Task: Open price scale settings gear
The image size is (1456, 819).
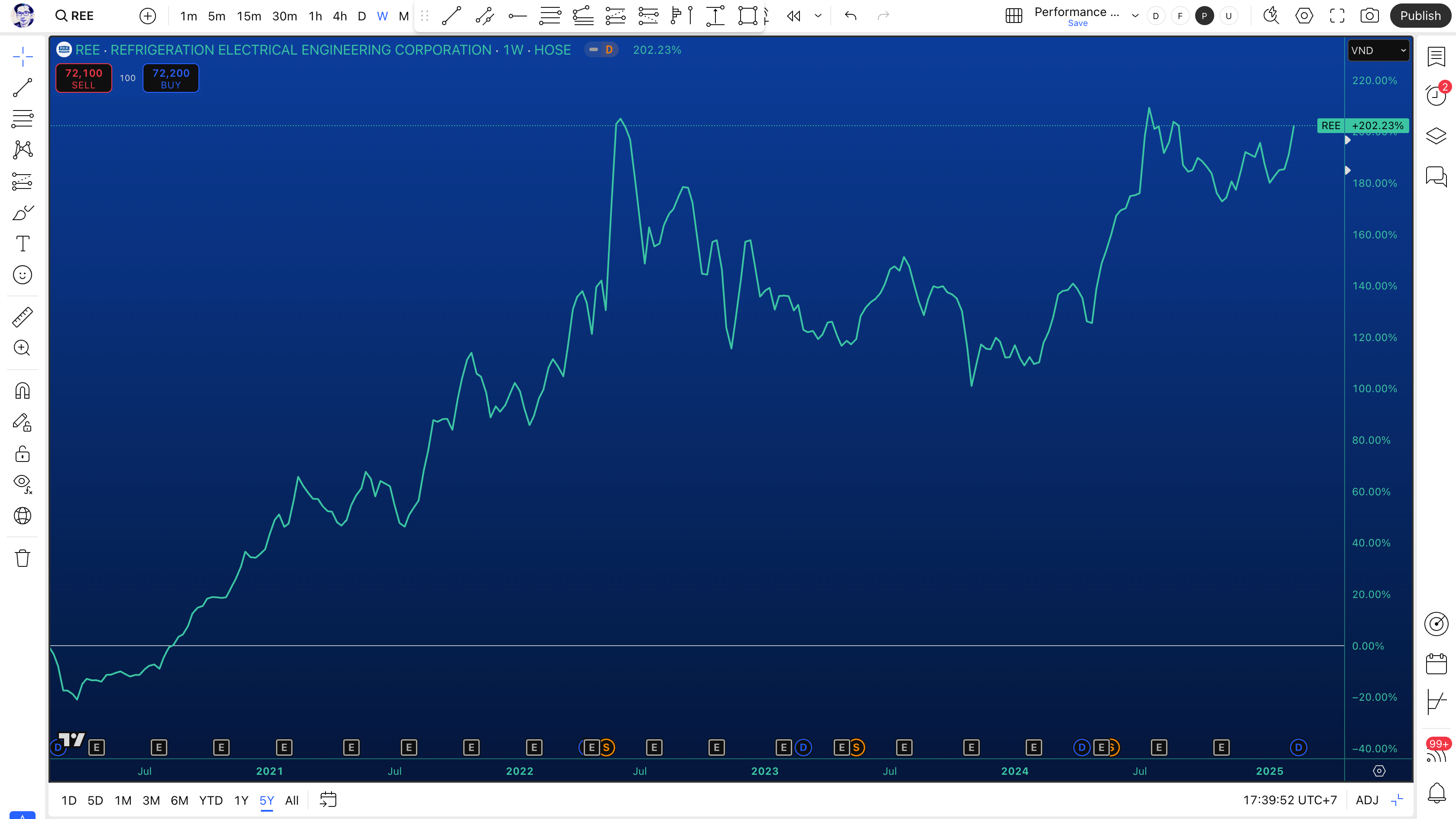Action: click(1379, 771)
